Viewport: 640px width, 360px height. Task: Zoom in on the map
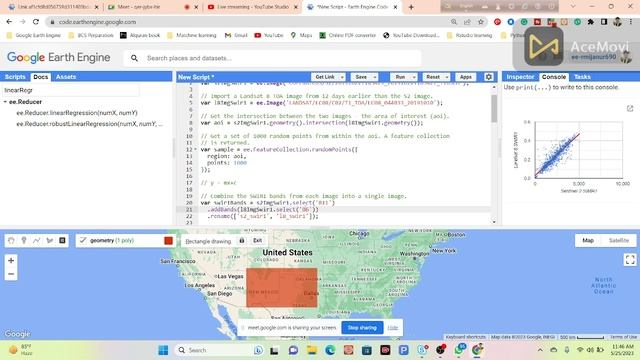[11, 260]
